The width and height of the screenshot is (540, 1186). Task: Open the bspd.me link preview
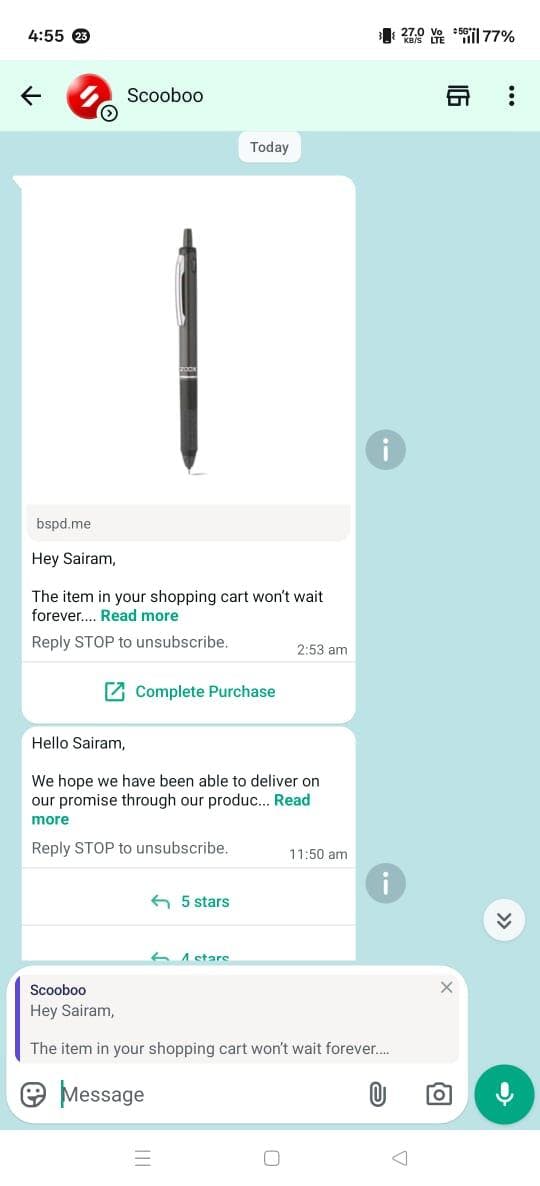pyautogui.click(x=188, y=523)
